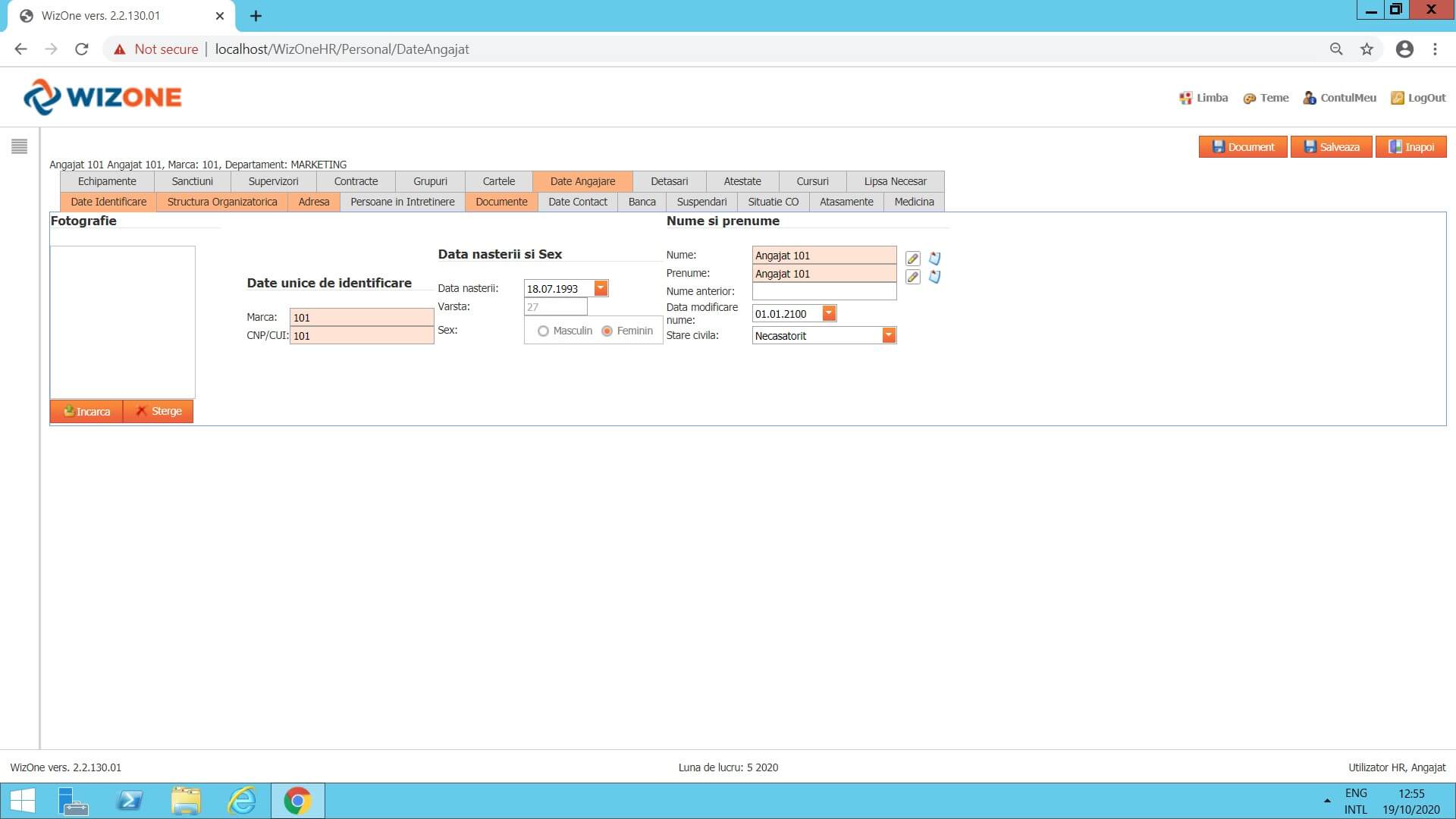Expand the Stare civila dropdown
The width and height of the screenshot is (1456, 819).
(889, 335)
